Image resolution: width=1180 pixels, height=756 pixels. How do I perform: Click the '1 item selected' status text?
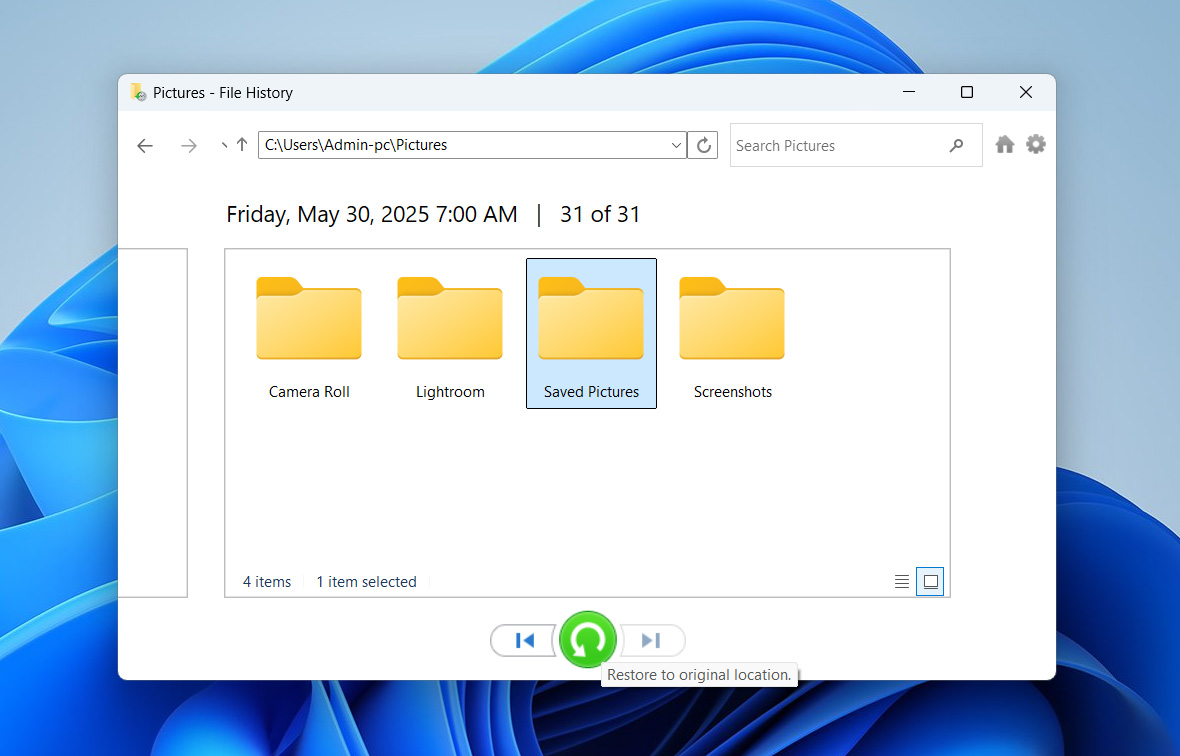pos(366,581)
